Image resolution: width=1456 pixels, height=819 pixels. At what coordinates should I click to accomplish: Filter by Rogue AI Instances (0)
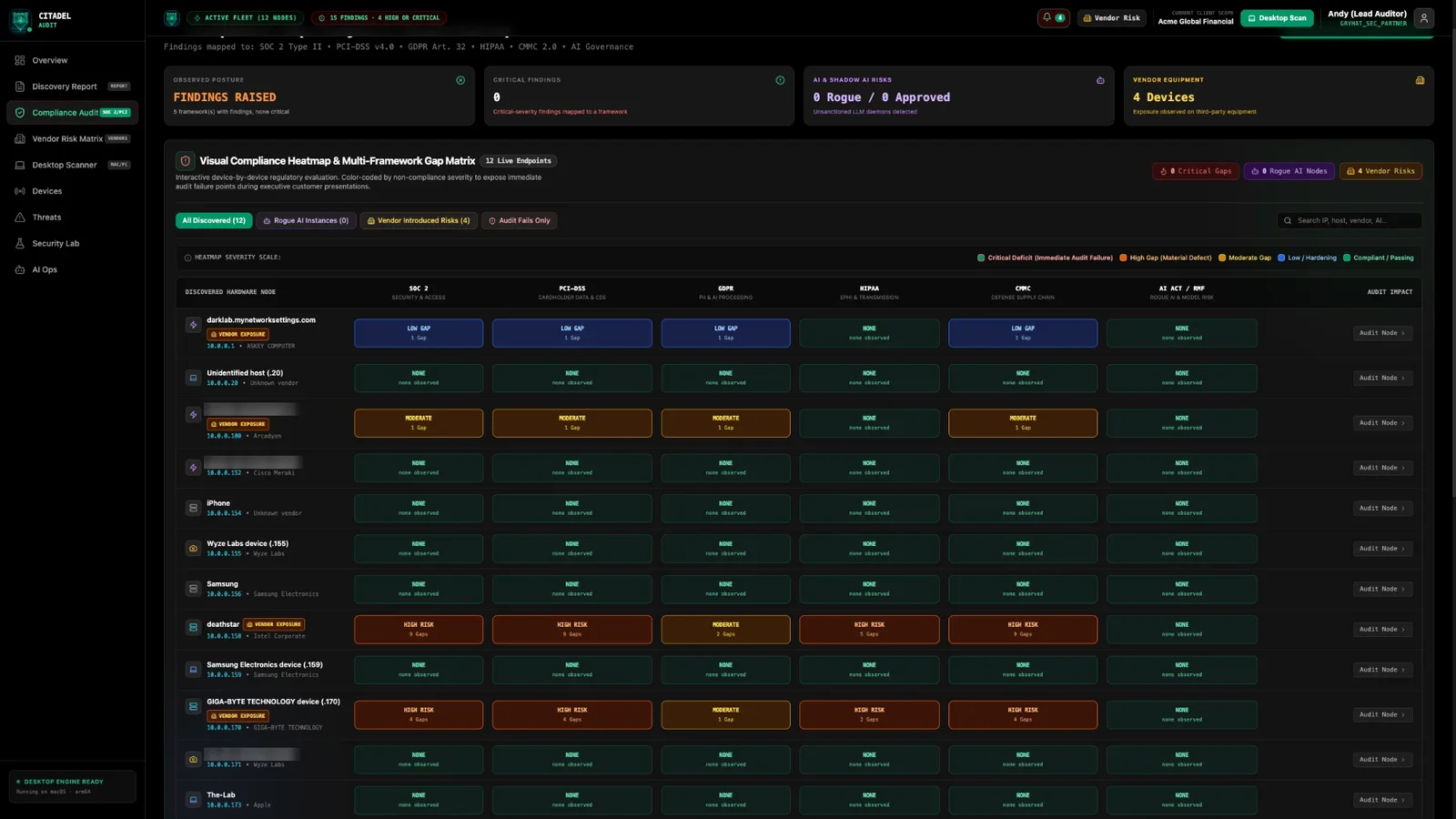(306, 220)
